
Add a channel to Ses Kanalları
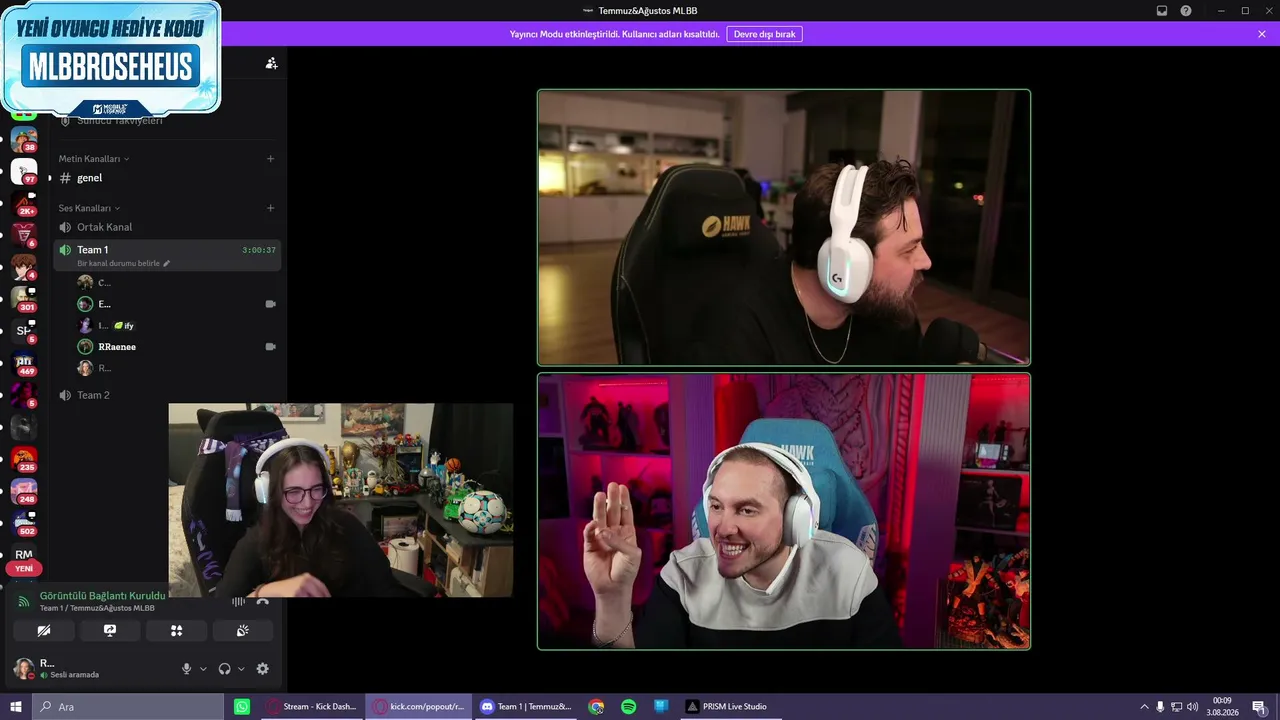coord(270,208)
